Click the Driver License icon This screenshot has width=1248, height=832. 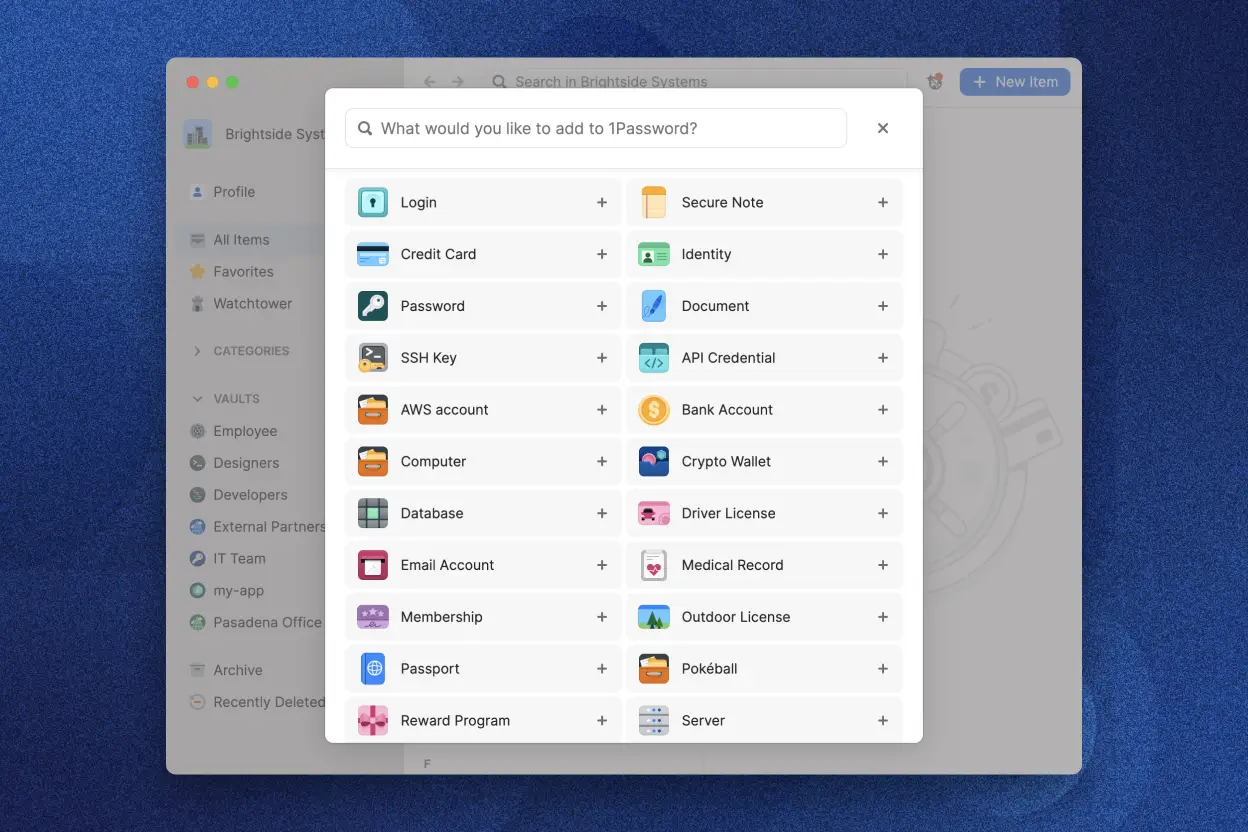coord(654,513)
